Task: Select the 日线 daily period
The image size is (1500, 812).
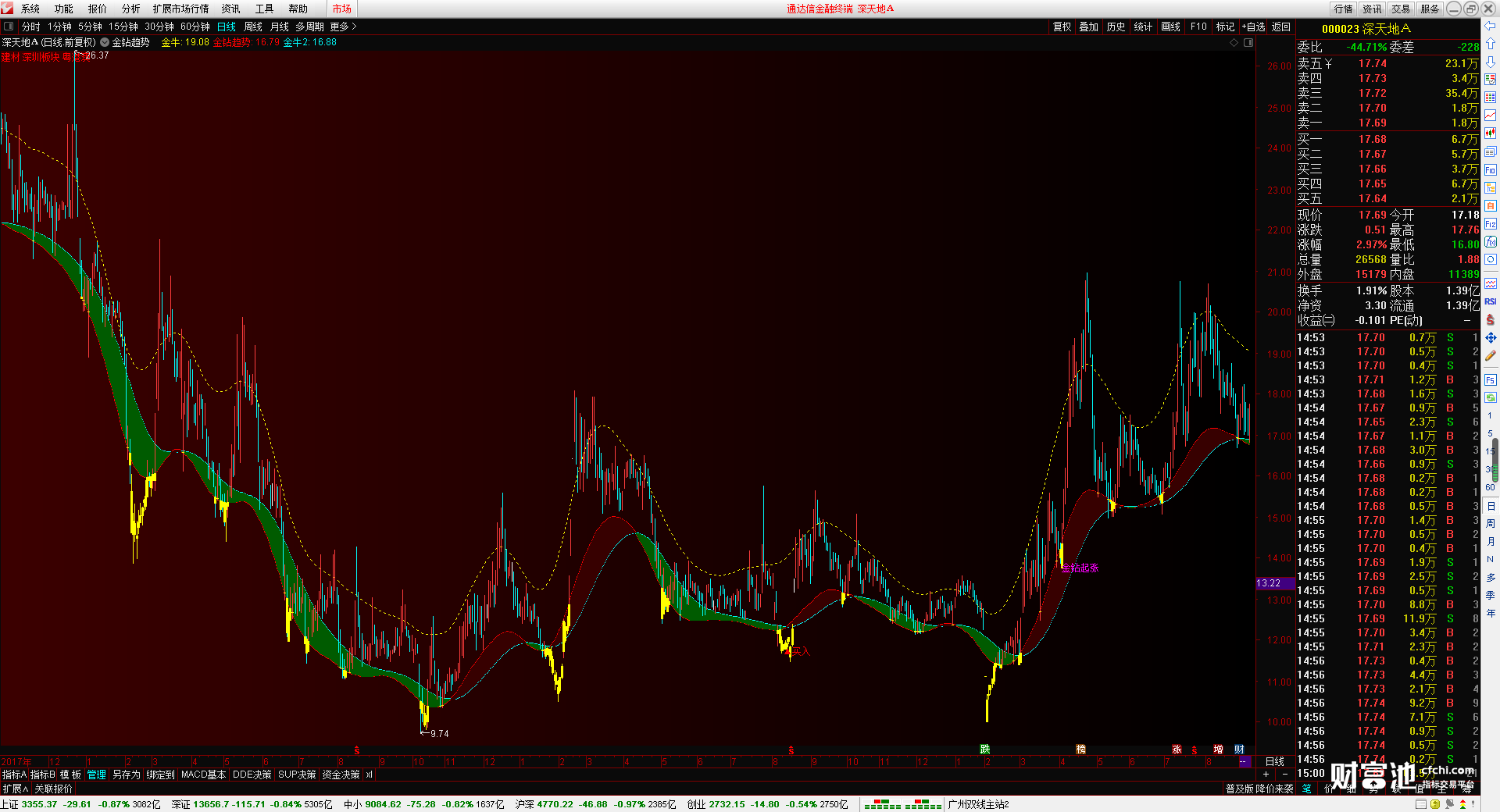Action: [x=227, y=27]
